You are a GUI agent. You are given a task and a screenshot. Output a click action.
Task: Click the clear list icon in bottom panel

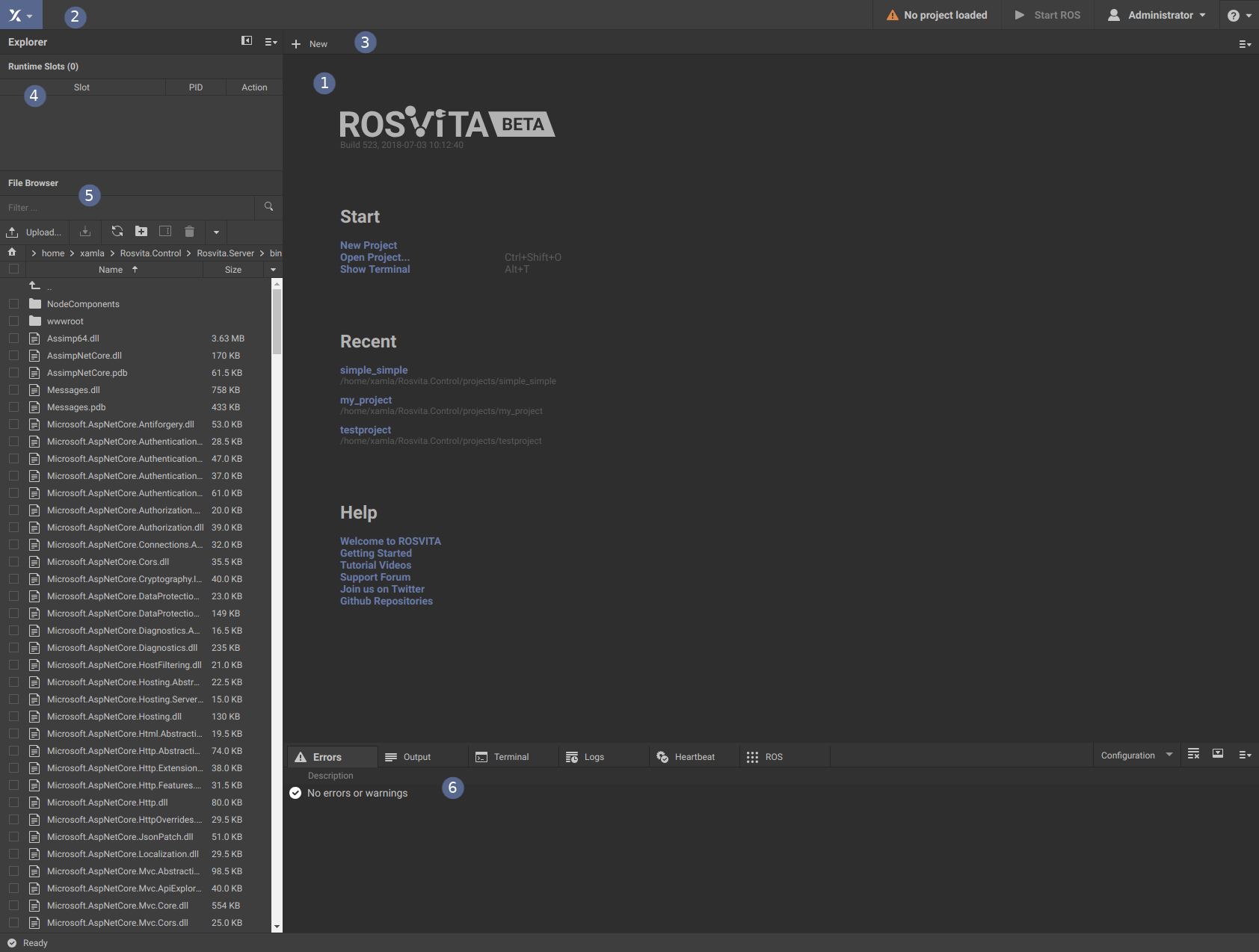[1193, 754]
